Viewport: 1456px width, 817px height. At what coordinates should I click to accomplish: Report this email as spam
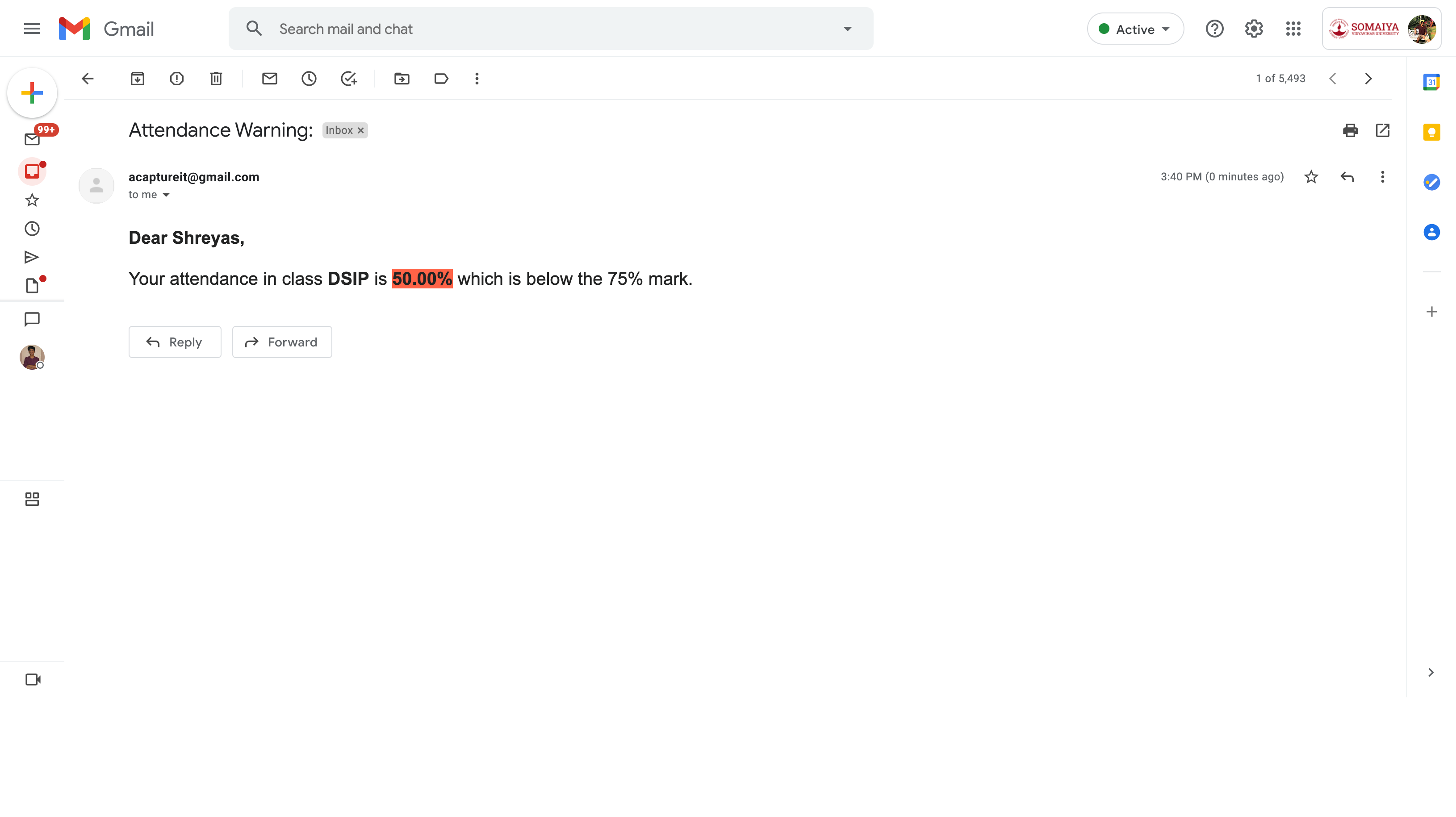[177, 79]
